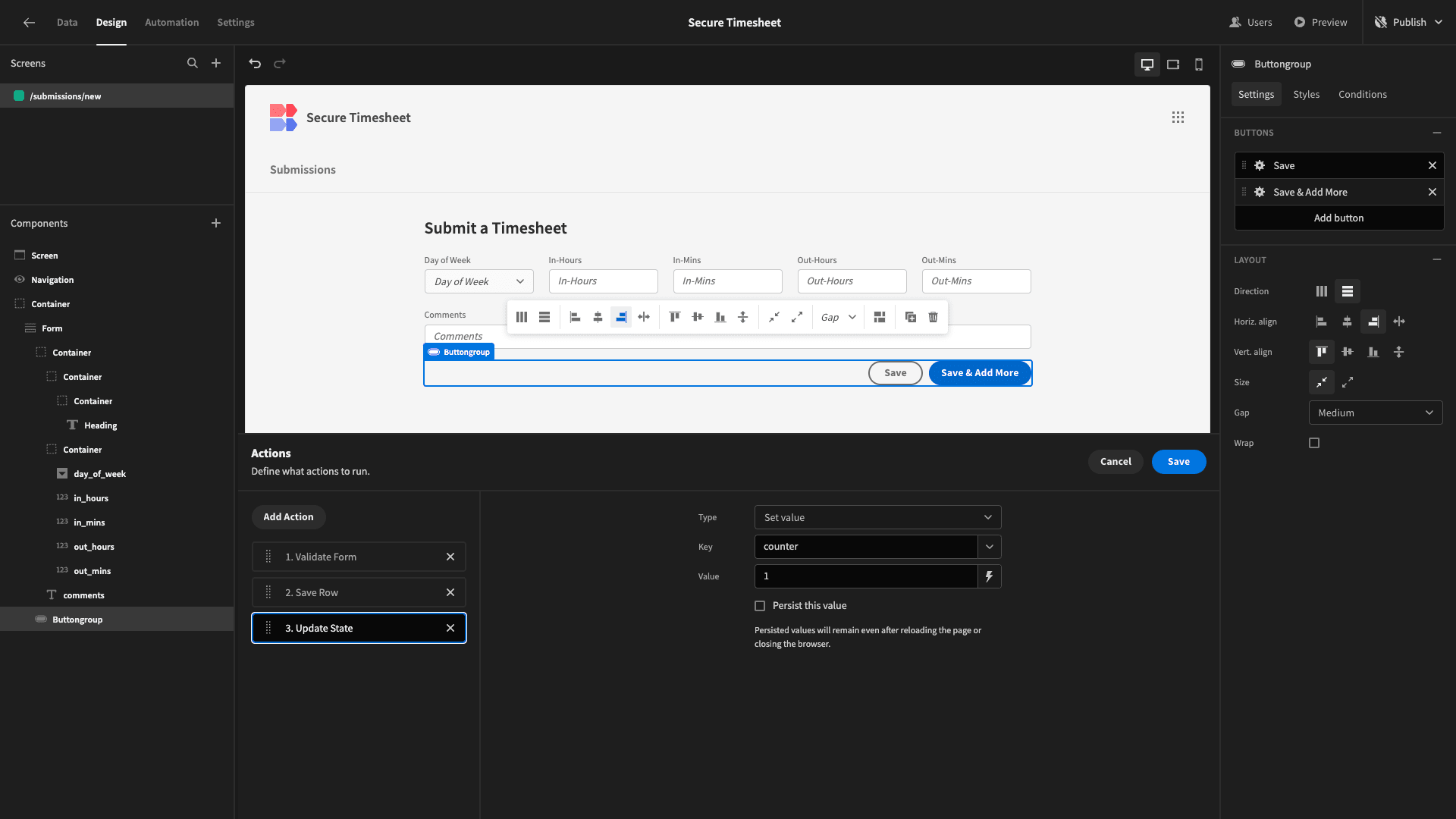The width and height of the screenshot is (1456, 819).
Task: Set direction to row layout in panel
Action: click(1348, 291)
